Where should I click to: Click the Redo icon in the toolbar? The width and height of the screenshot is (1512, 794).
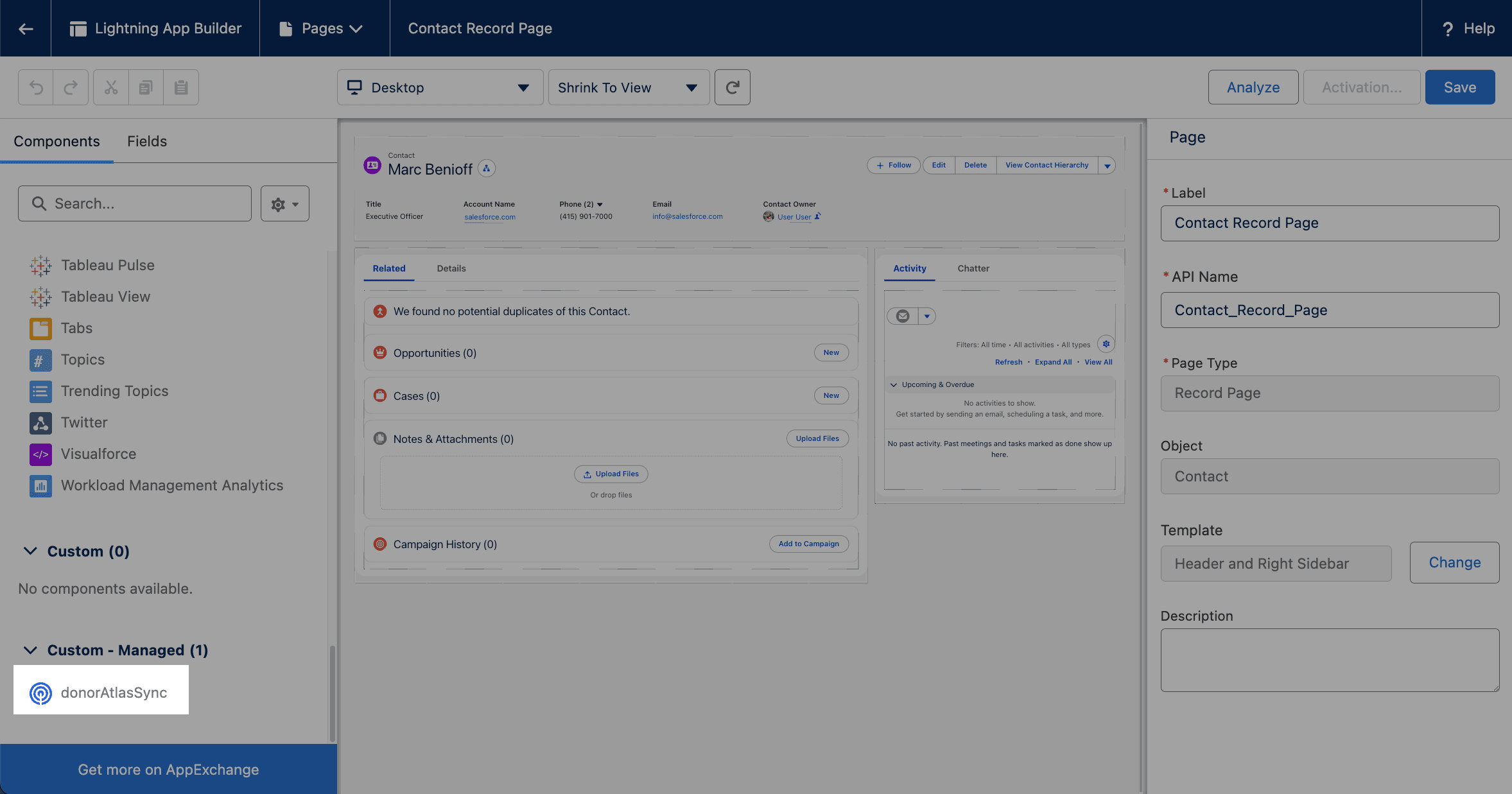click(x=70, y=87)
